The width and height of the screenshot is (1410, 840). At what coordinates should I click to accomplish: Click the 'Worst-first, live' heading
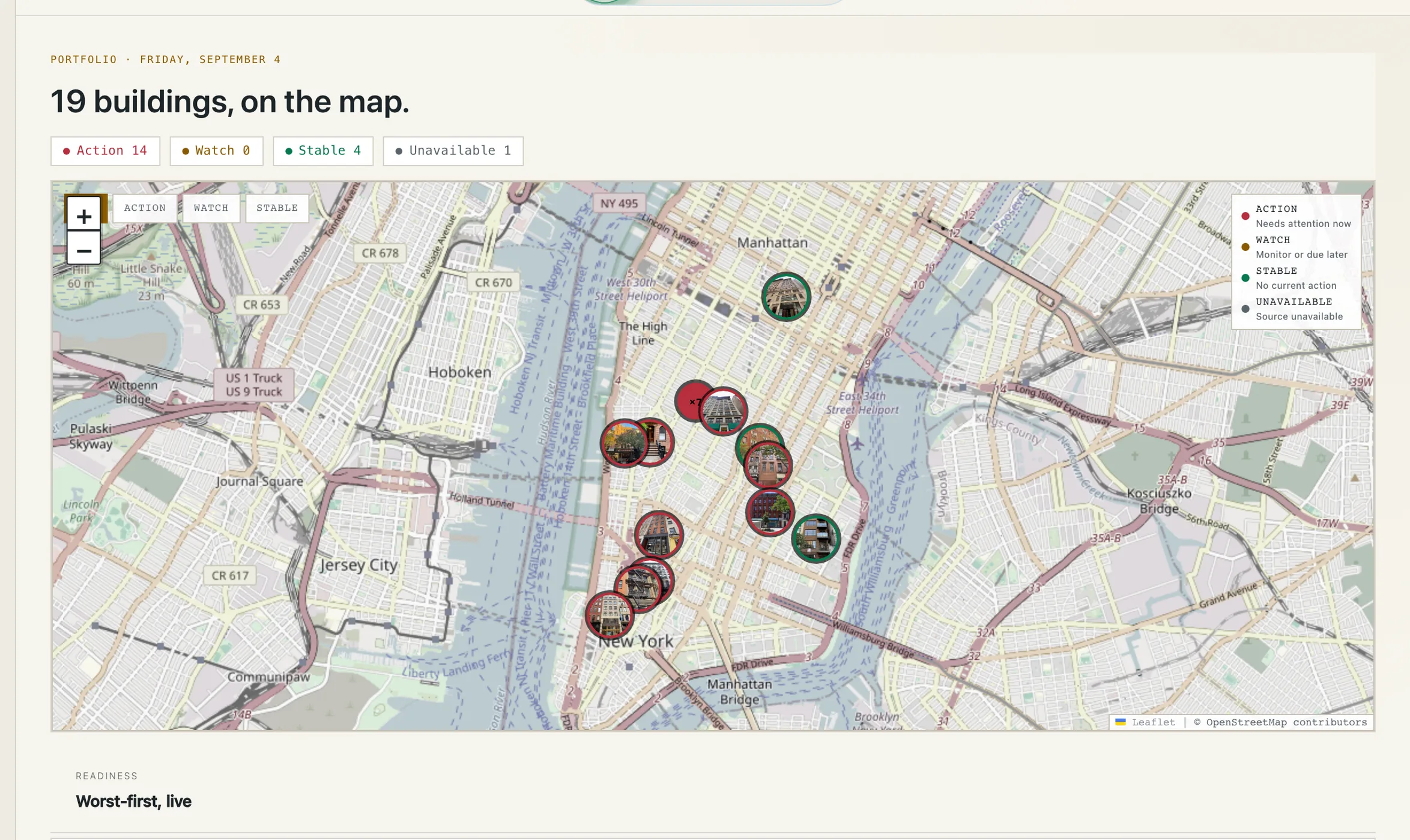click(x=133, y=802)
